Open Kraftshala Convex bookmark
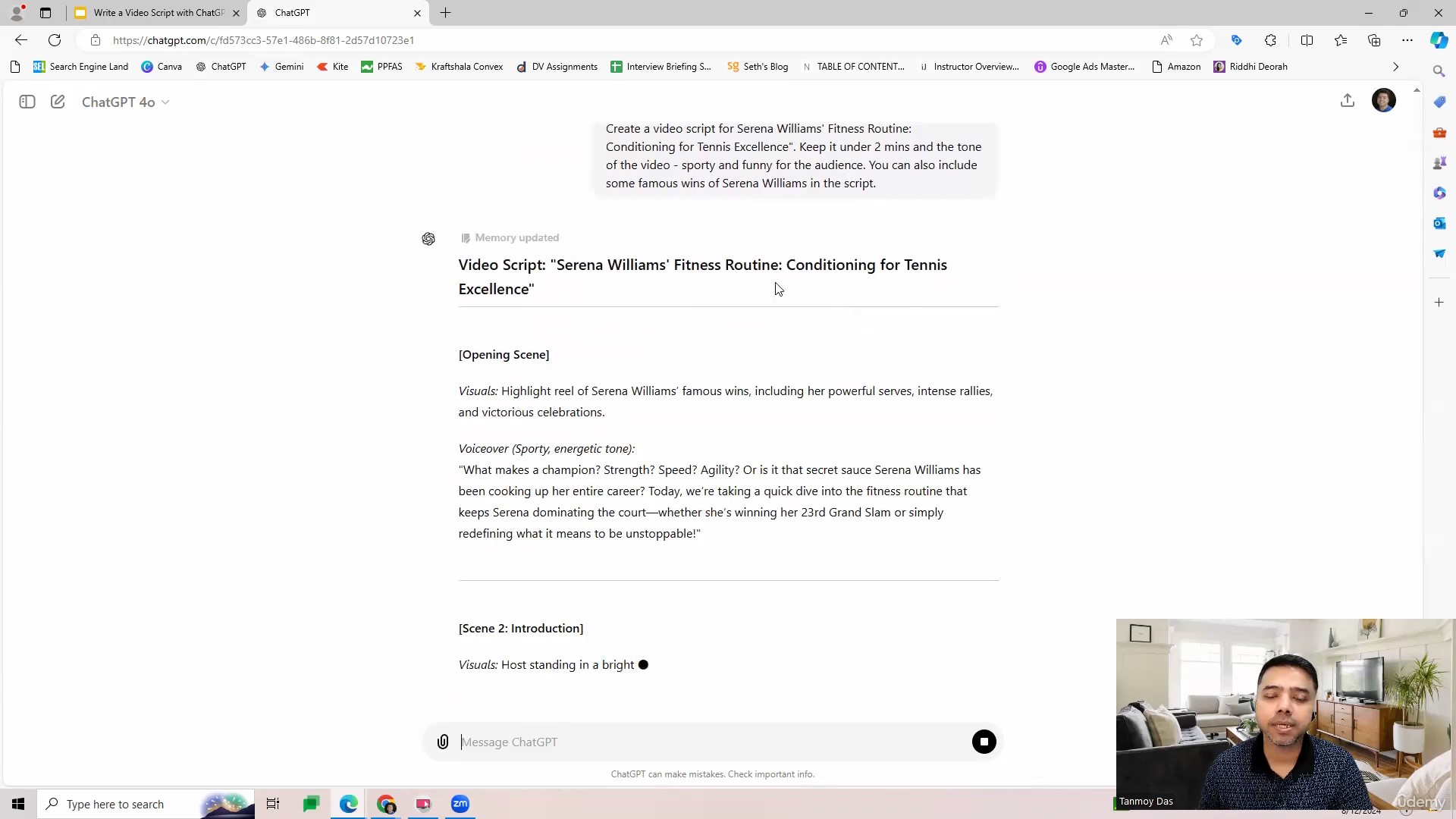The image size is (1456, 819). tap(459, 67)
